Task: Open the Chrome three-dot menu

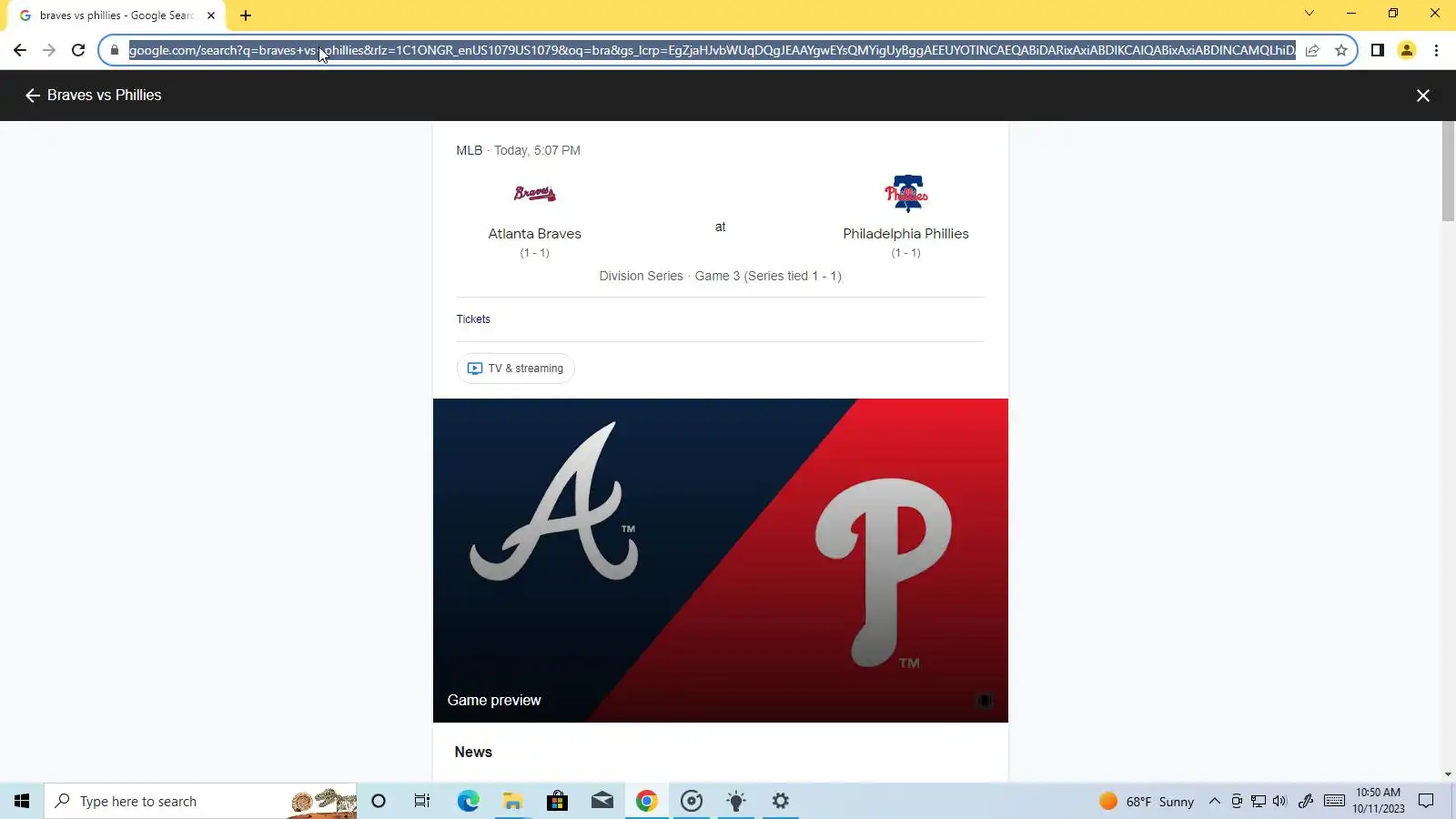Action: (x=1436, y=50)
